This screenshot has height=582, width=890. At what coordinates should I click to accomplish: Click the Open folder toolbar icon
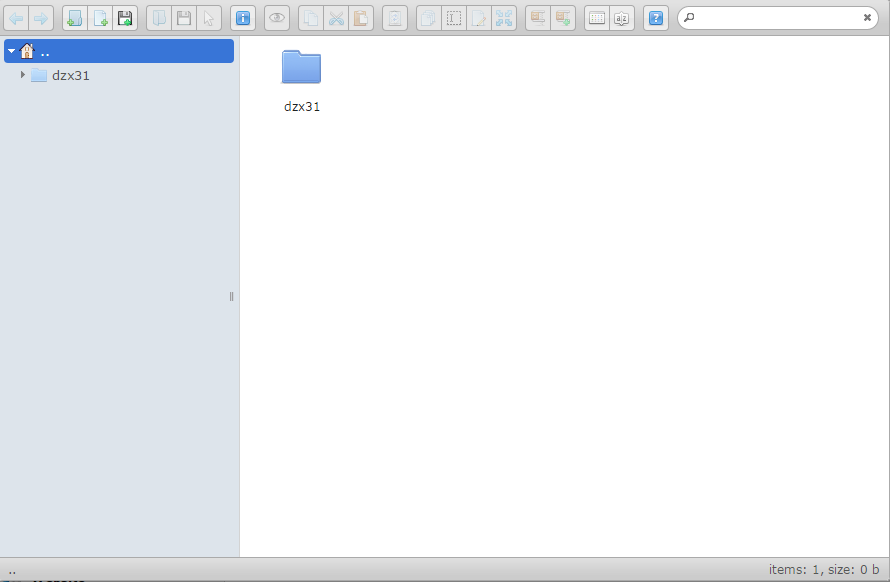coord(159,18)
